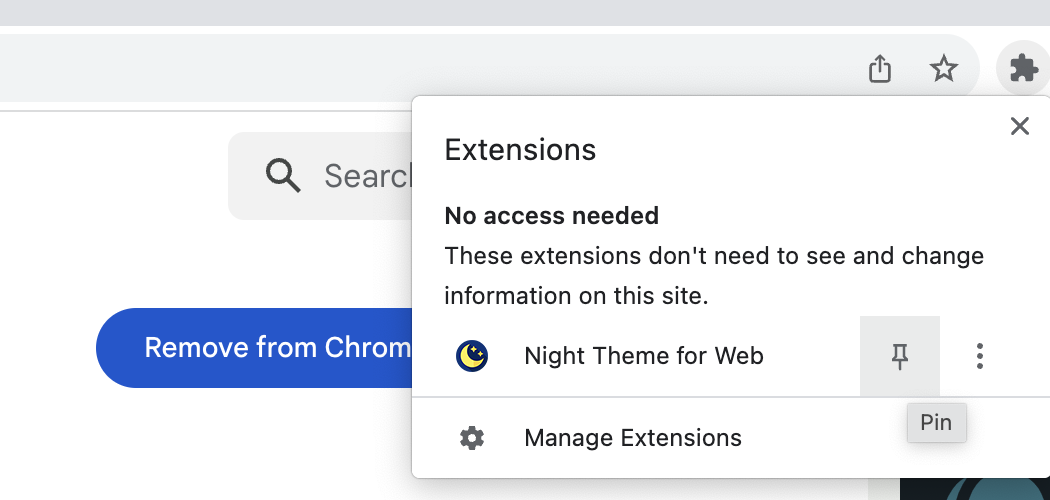Click the "No access needed" heading
The height and width of the screenshot is (500, 1050).
click(x=551, y=215)
